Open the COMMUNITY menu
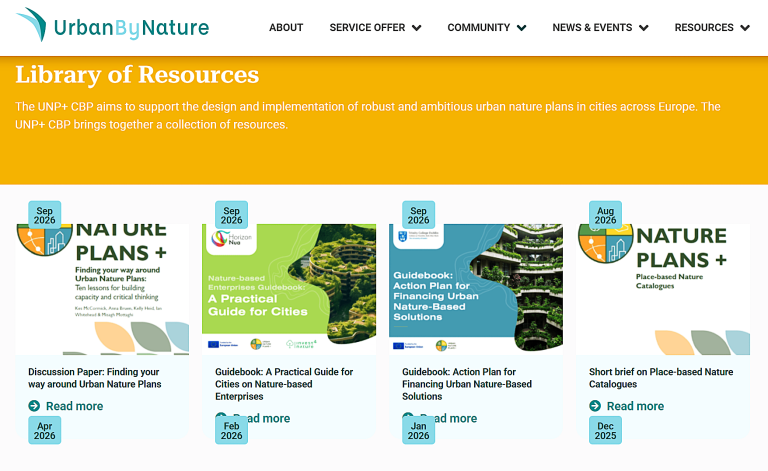The height and width of the screenshot is (471, 768). pos(479,27)
